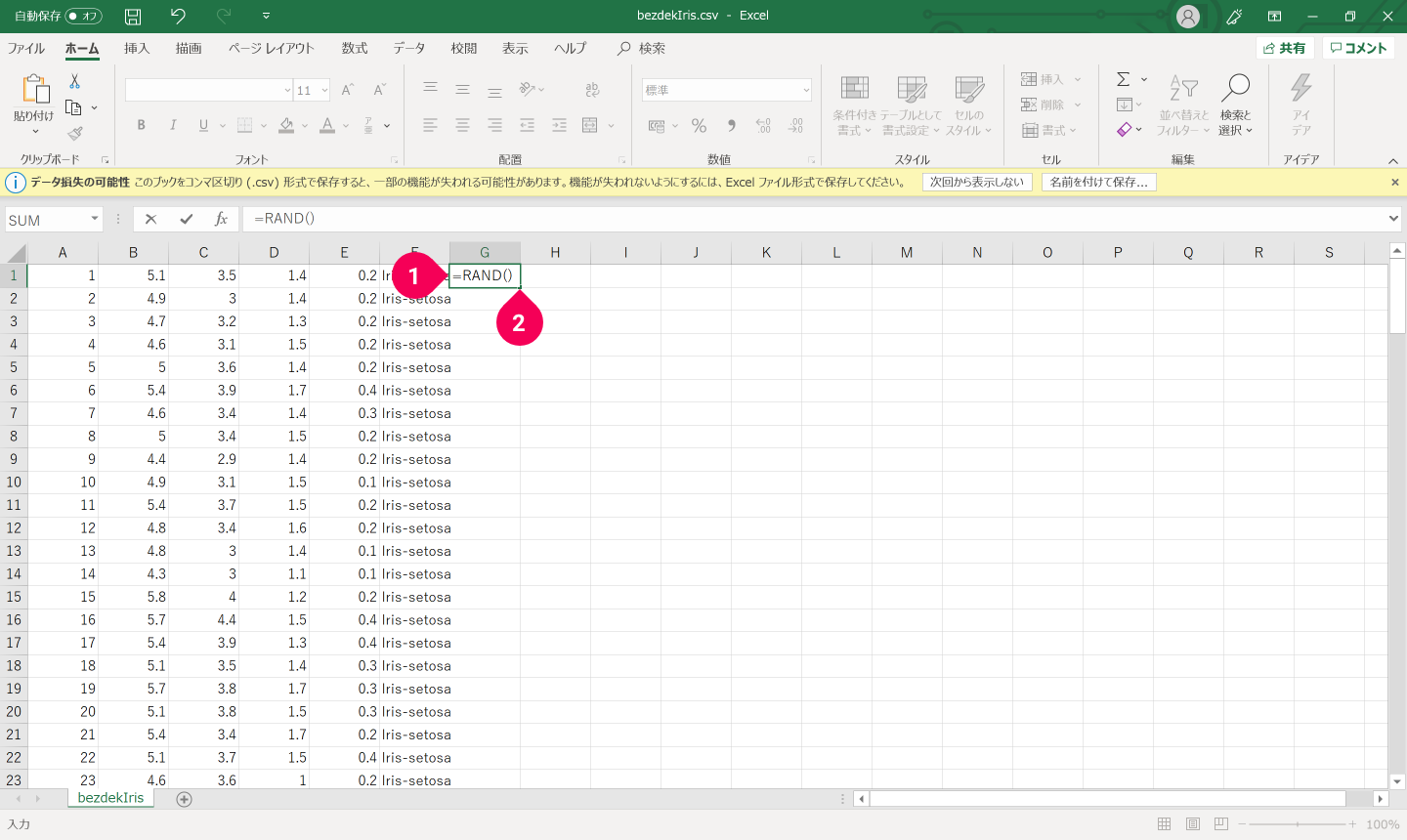Click Percent Style icon
The image size is (1407, 840).
click(x=699, y=125)
